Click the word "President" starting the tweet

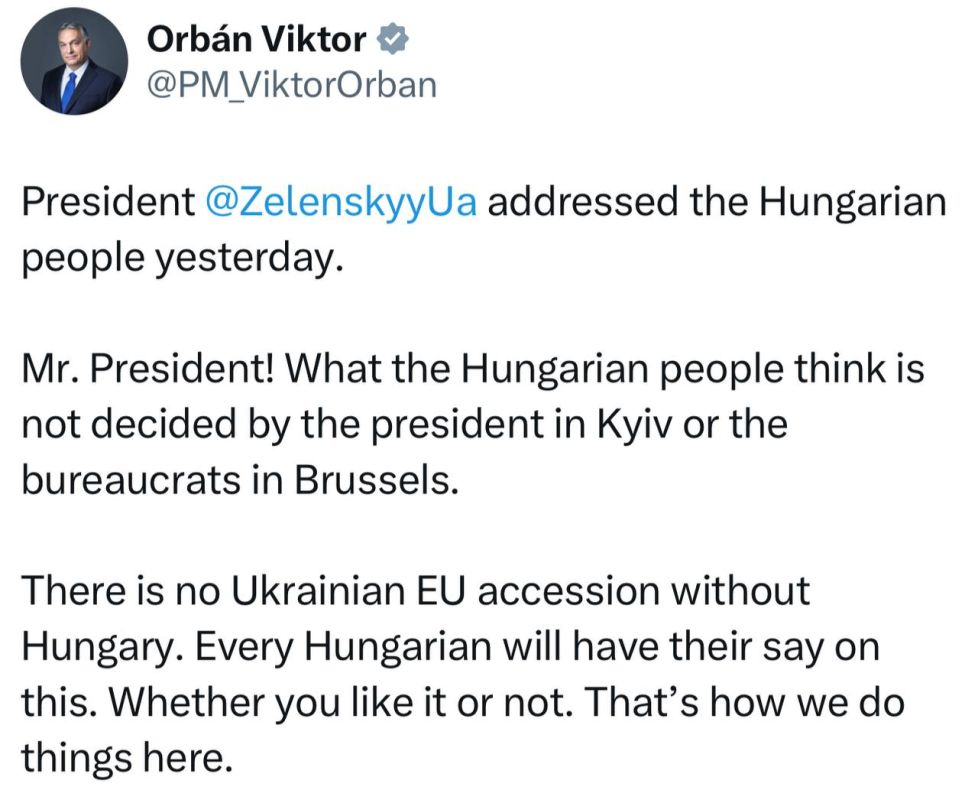108,203
